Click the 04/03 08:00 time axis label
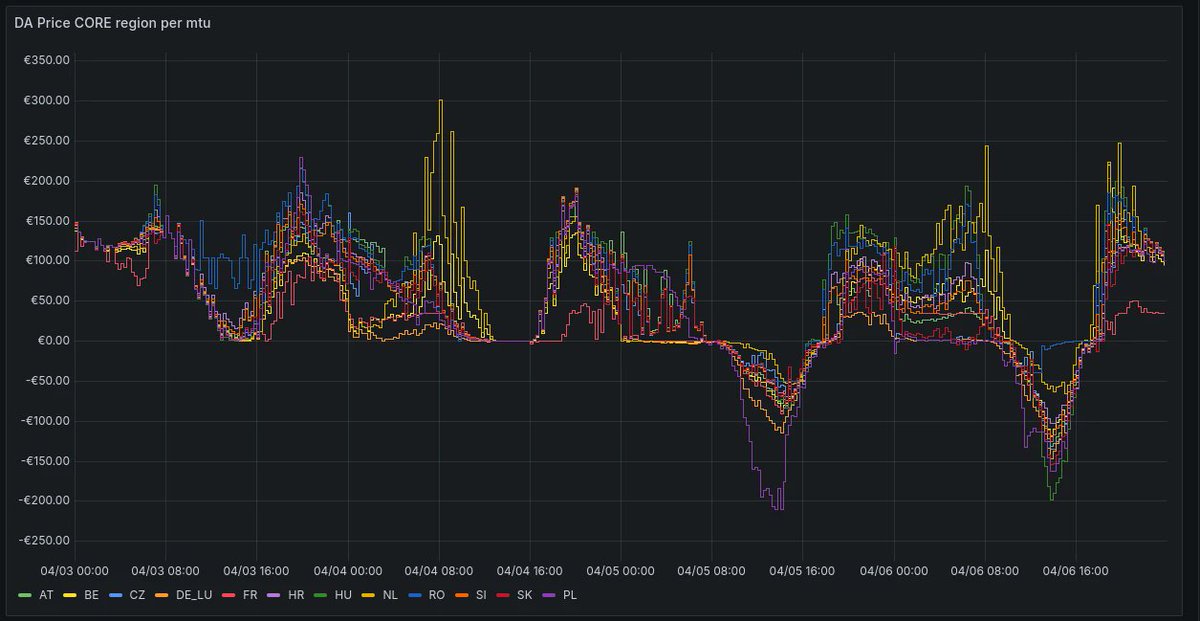Screen dimensions: 1200x621 165,571
